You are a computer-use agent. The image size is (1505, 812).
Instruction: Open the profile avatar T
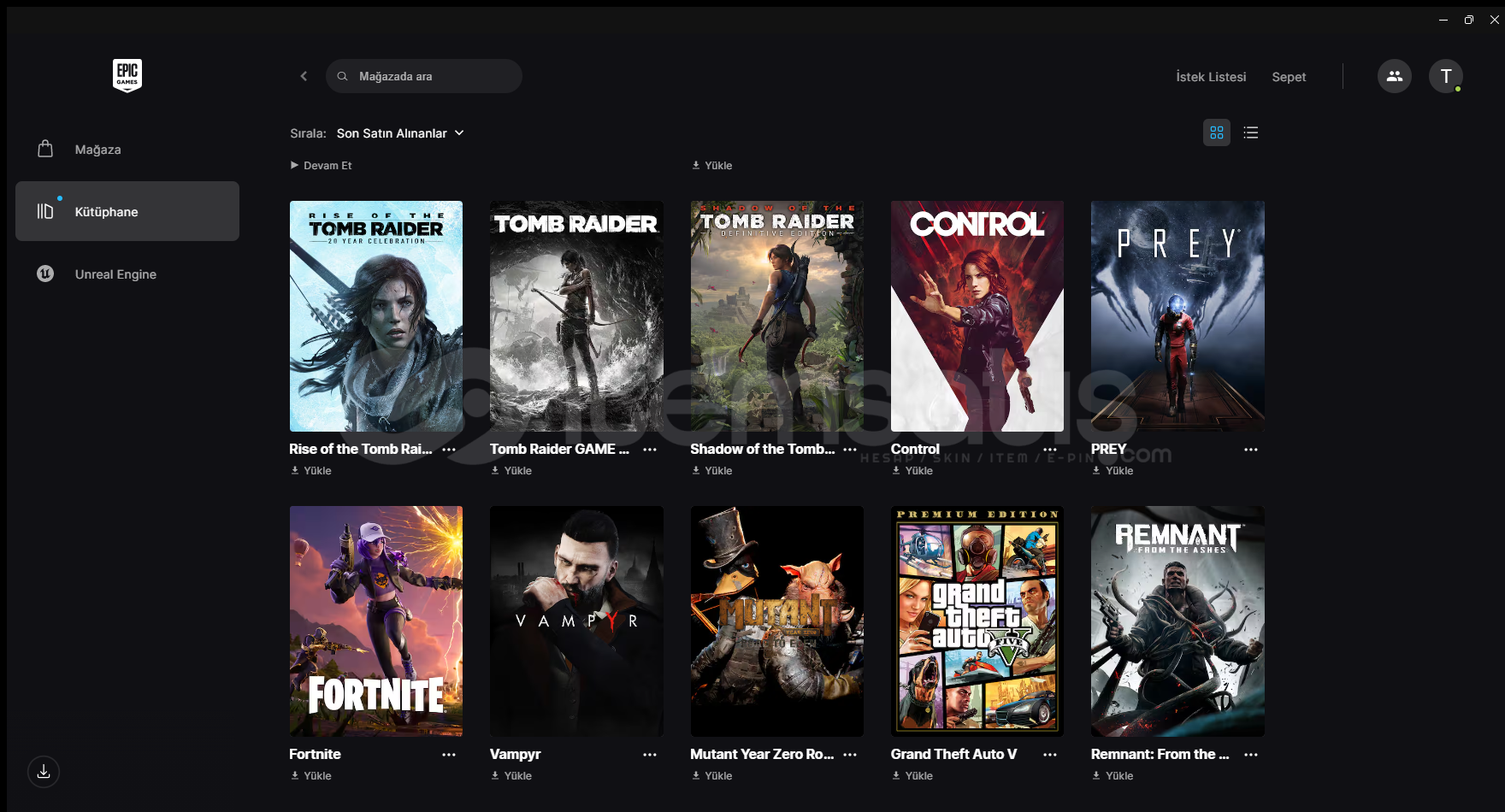pos(1446,76)
